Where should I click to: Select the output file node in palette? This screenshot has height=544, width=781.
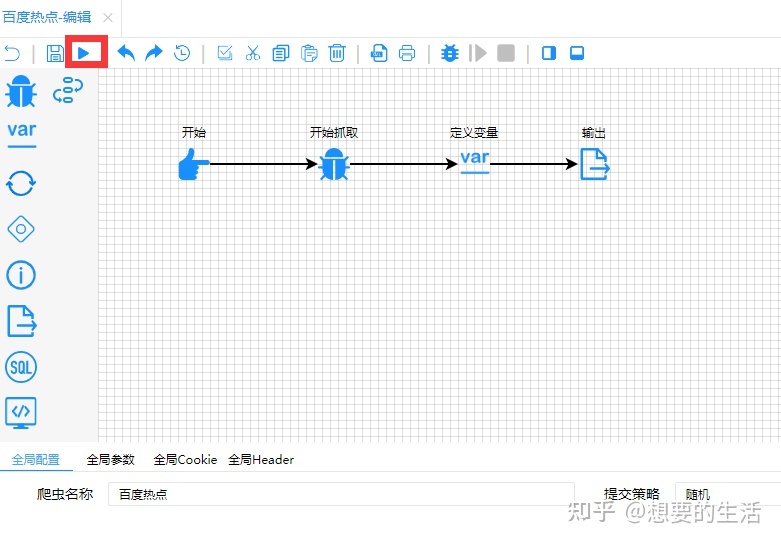(21, 321)
